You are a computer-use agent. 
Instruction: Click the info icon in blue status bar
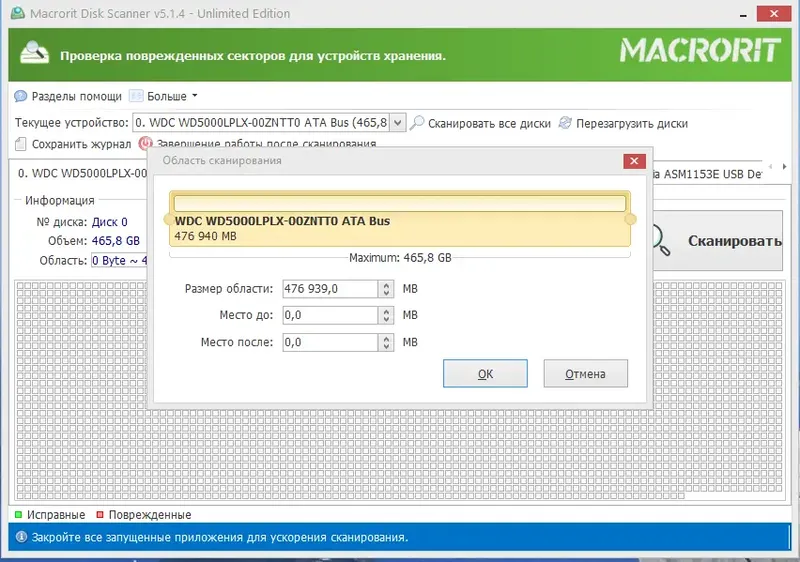[21, 537]
